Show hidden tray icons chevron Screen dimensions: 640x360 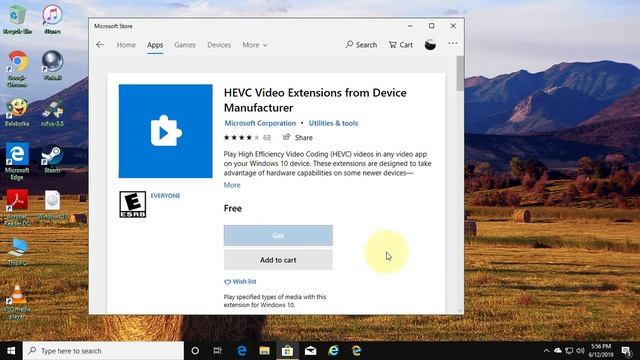point(546,351)
